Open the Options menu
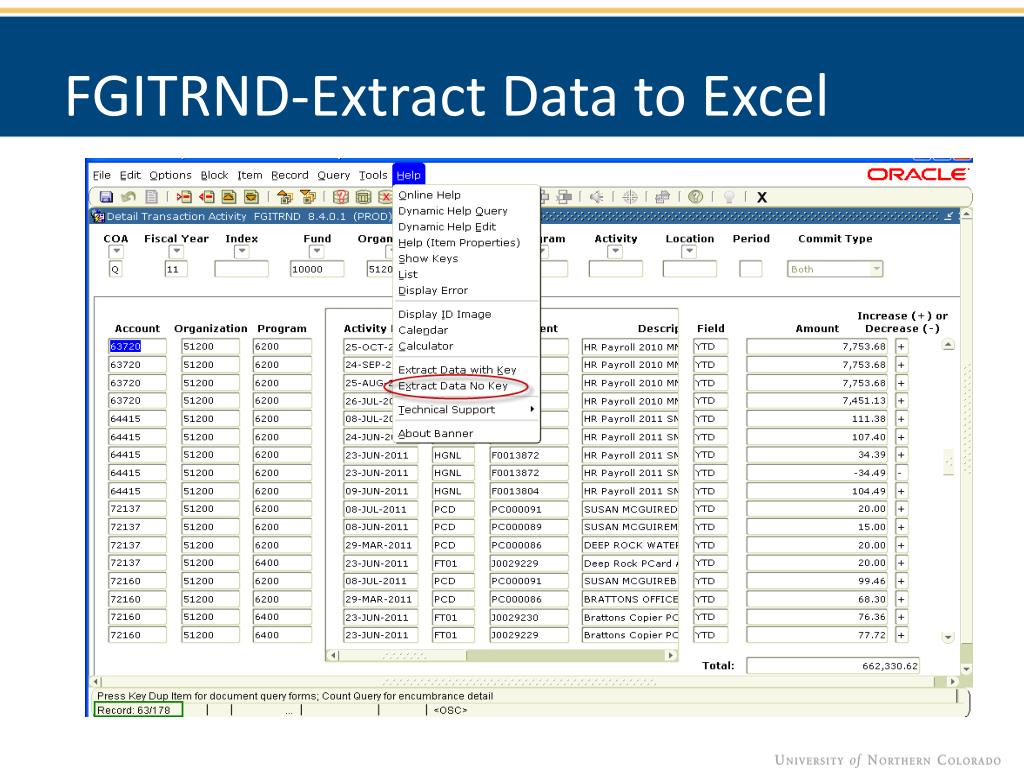1024x768 pixels. 170,175
